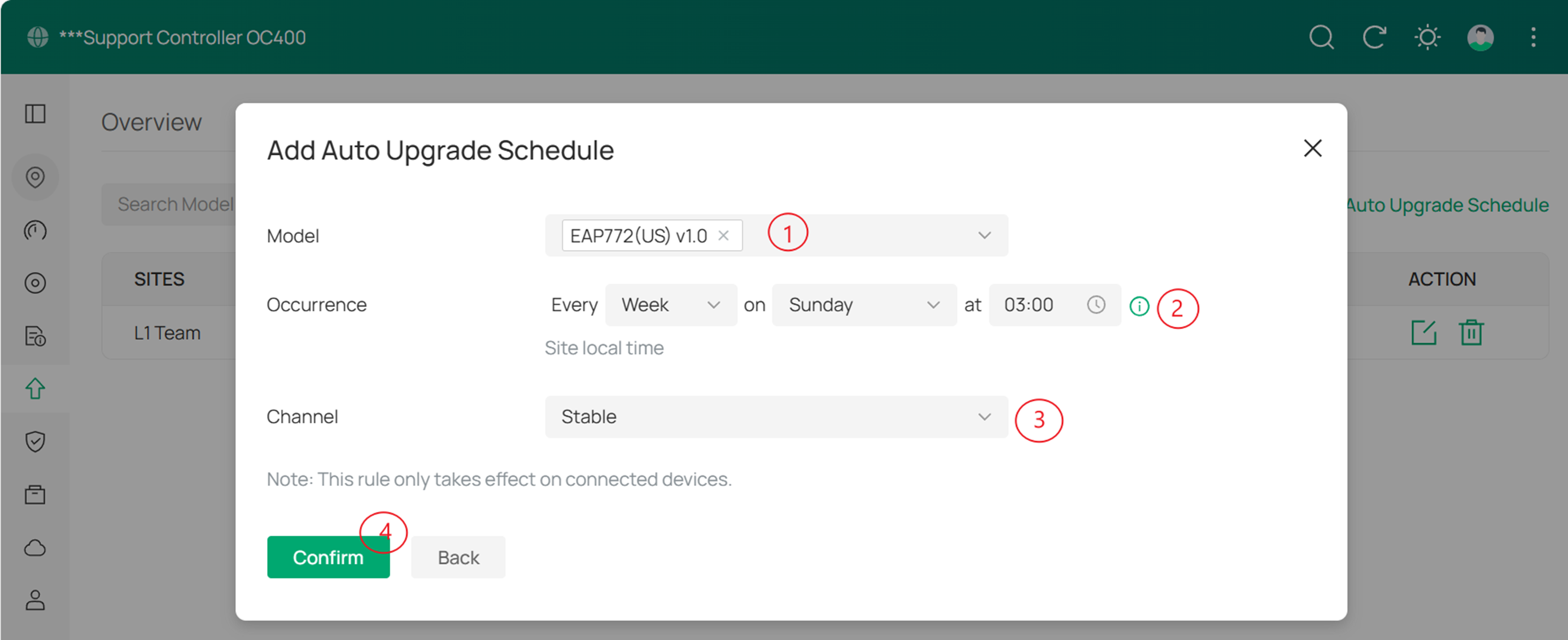
Task: Open the Stable channel dropdown
Action: 984,417
